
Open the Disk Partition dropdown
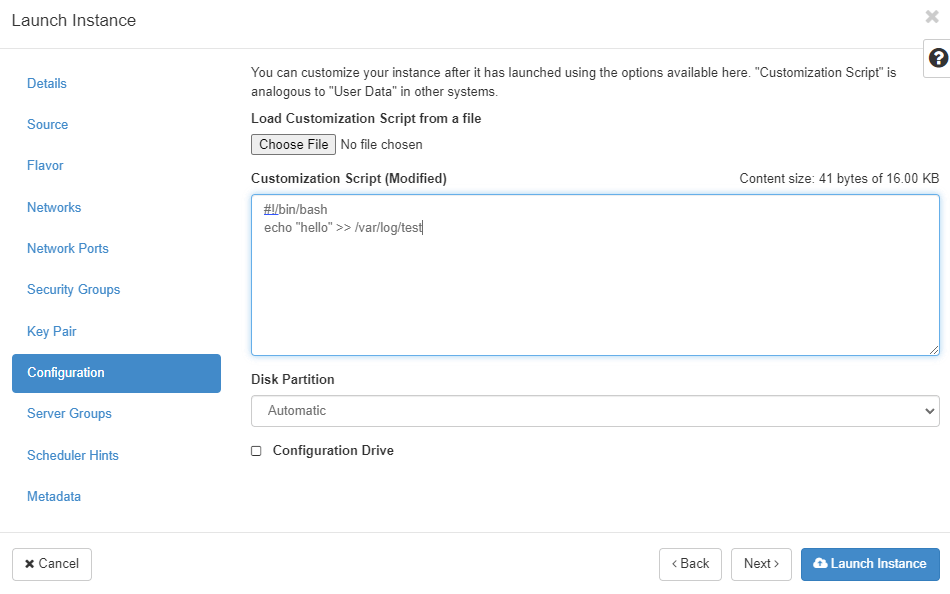[595, 410]
